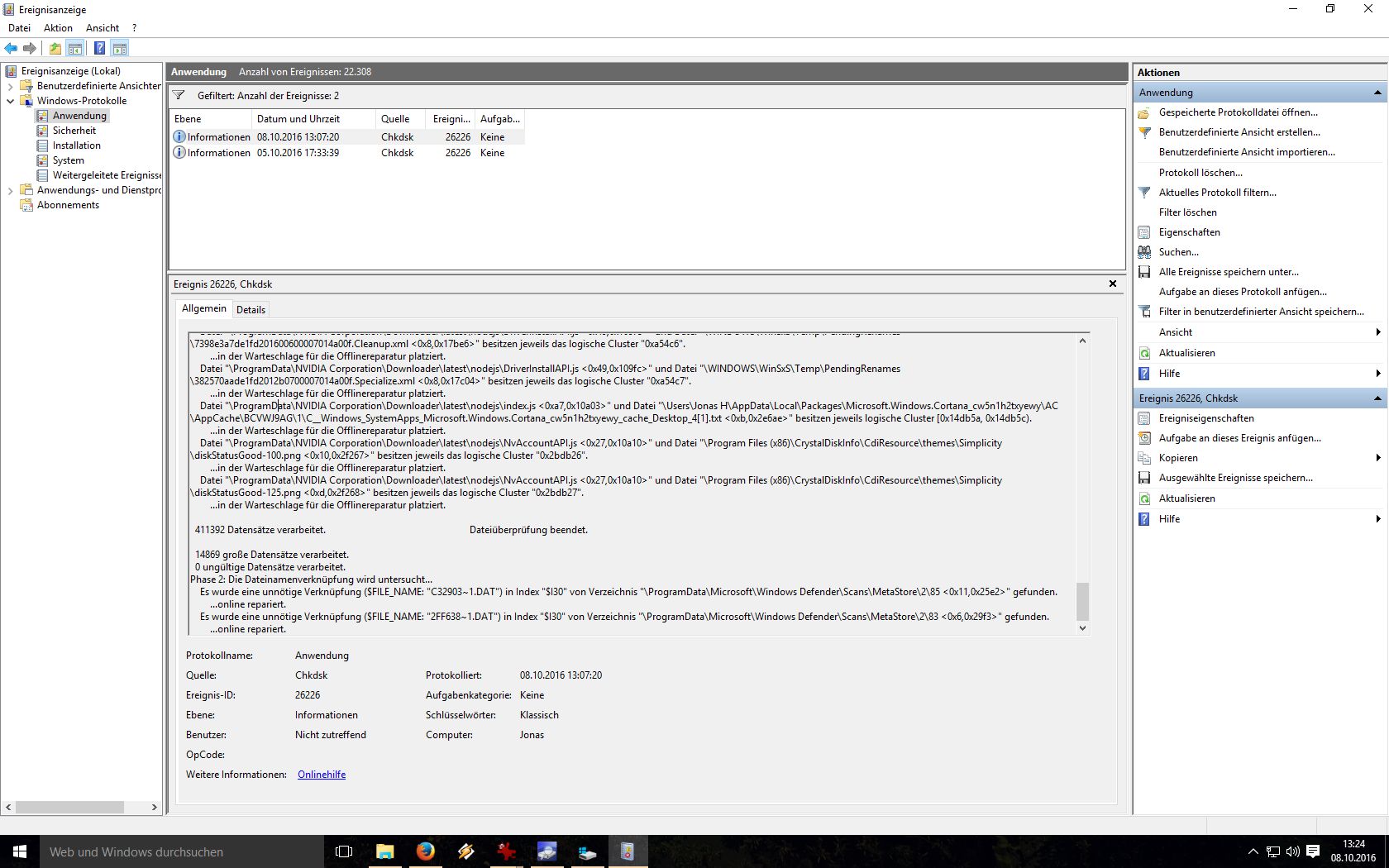
Task: Open the Kopieren submenu arrow
Action: point(1378,458)
